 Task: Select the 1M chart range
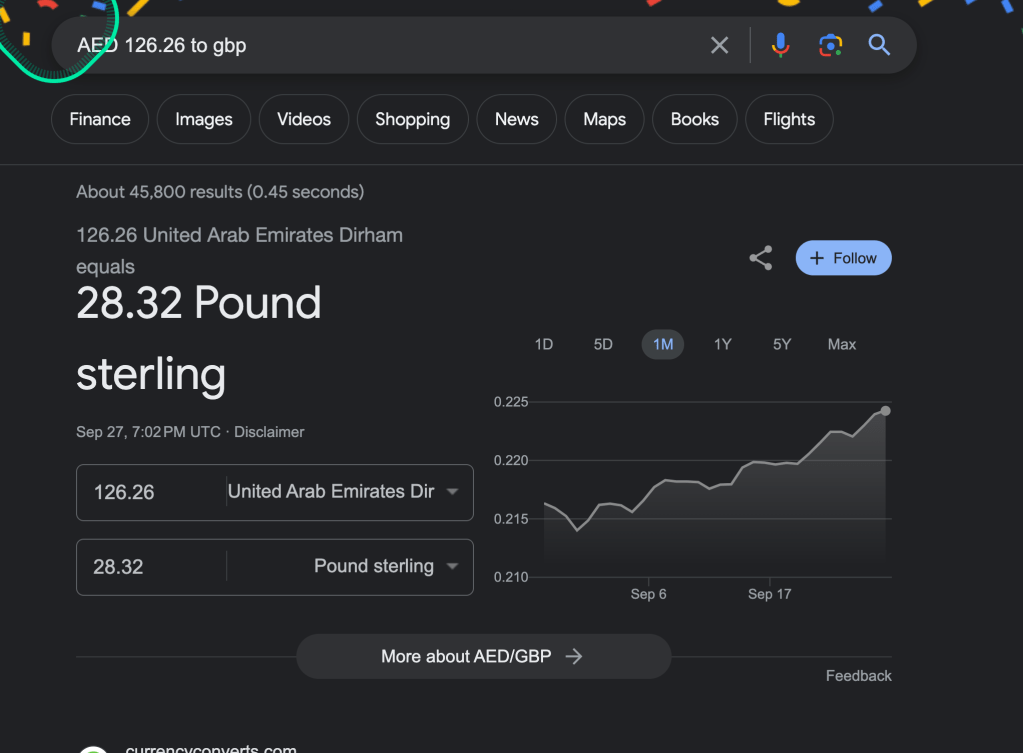(x=663, y=344)
